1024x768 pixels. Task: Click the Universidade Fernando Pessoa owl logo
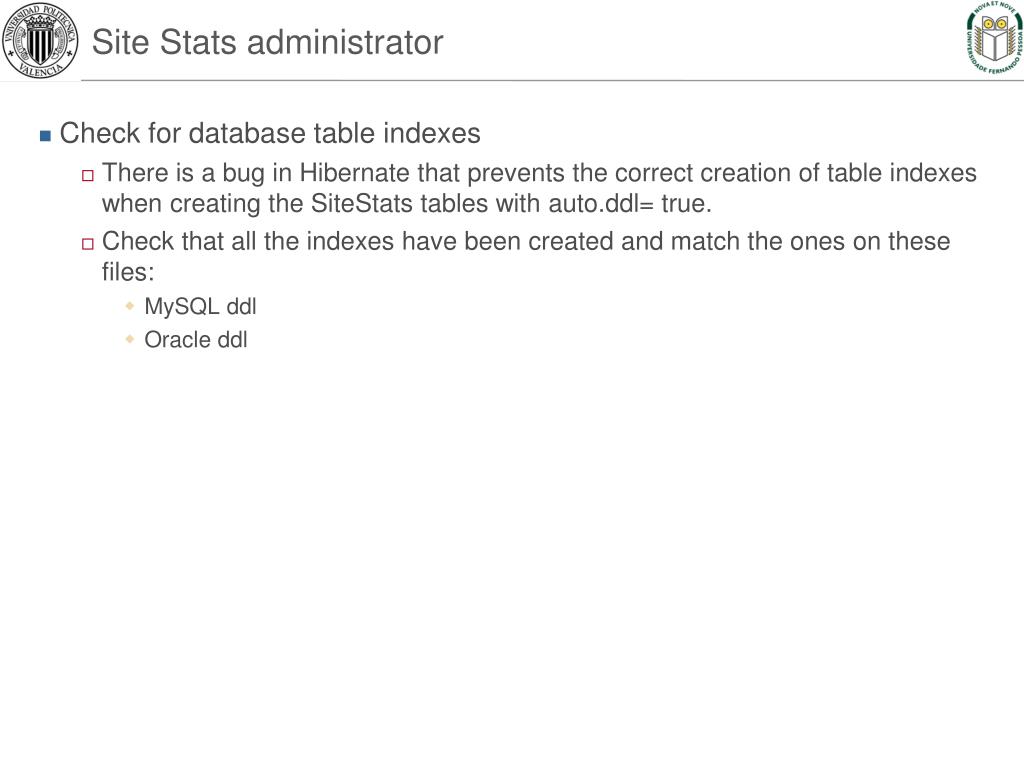point(994,38)
